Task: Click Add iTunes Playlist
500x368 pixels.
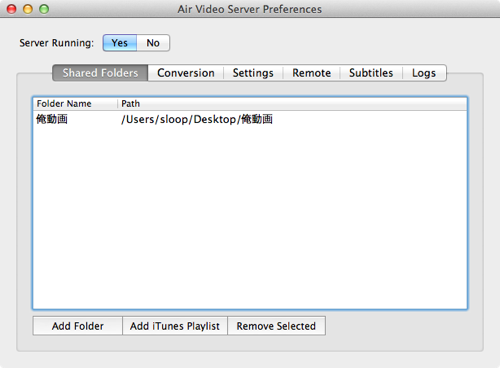Action: coord(175,326)
